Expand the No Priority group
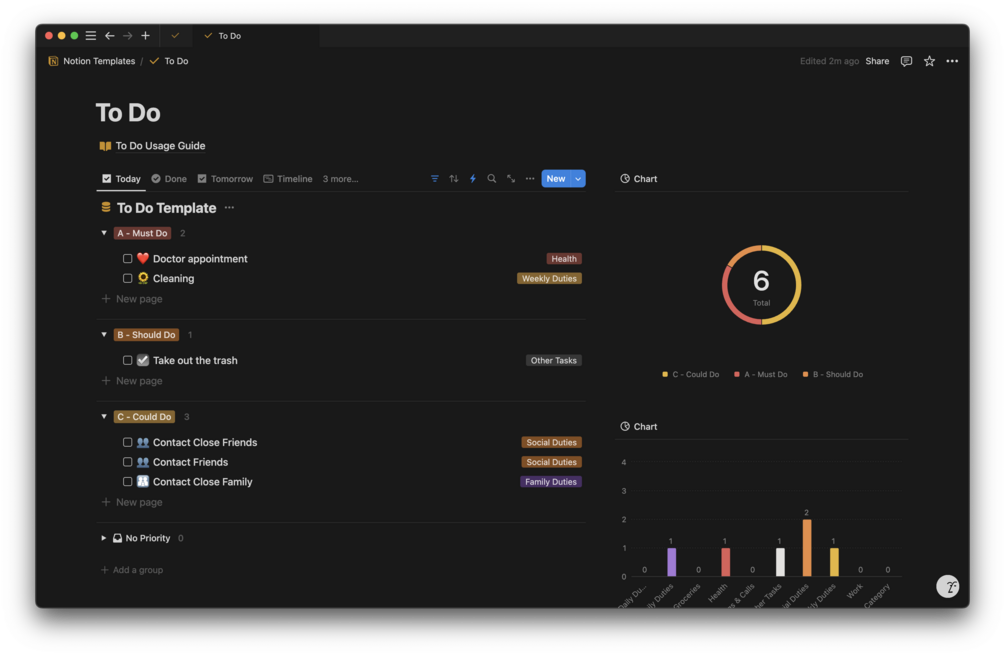1005x655 pixels. tap(104, 538)
